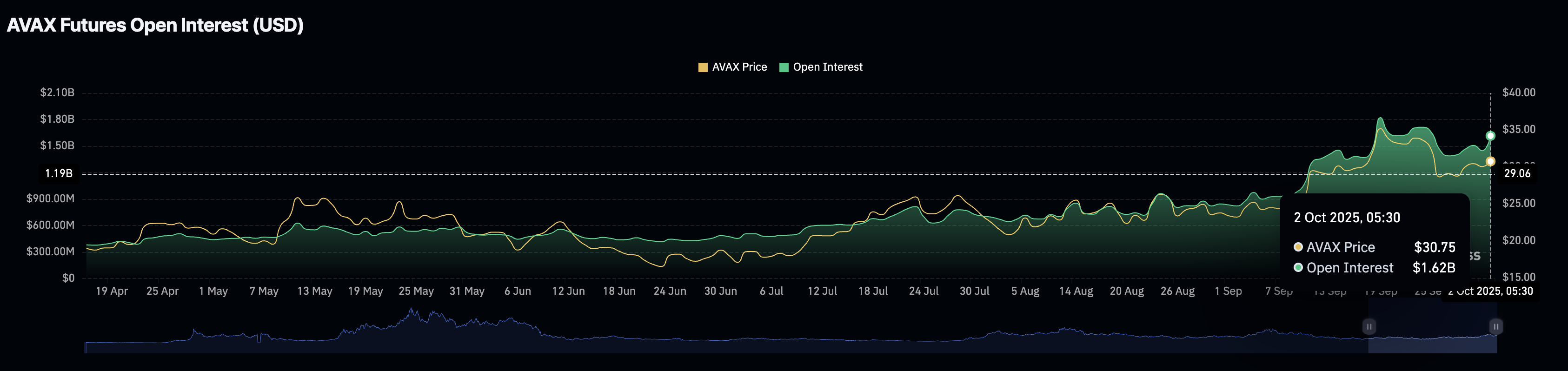Toggle the AVAX Price series label
This screenshot has width=1568, height=371.
point(739,67)
